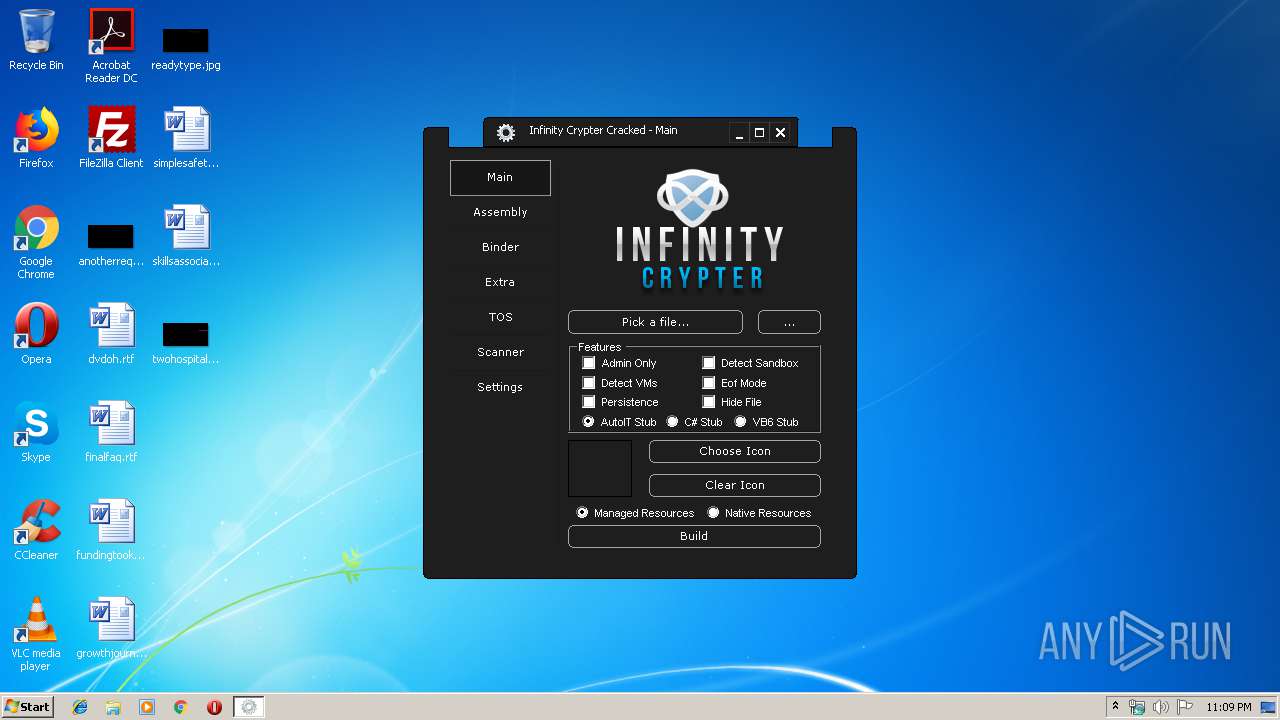Screen dimensions: 1280x720
Task: Toggle the Eof Mode checkbox
Action: [x=709, y=383]
